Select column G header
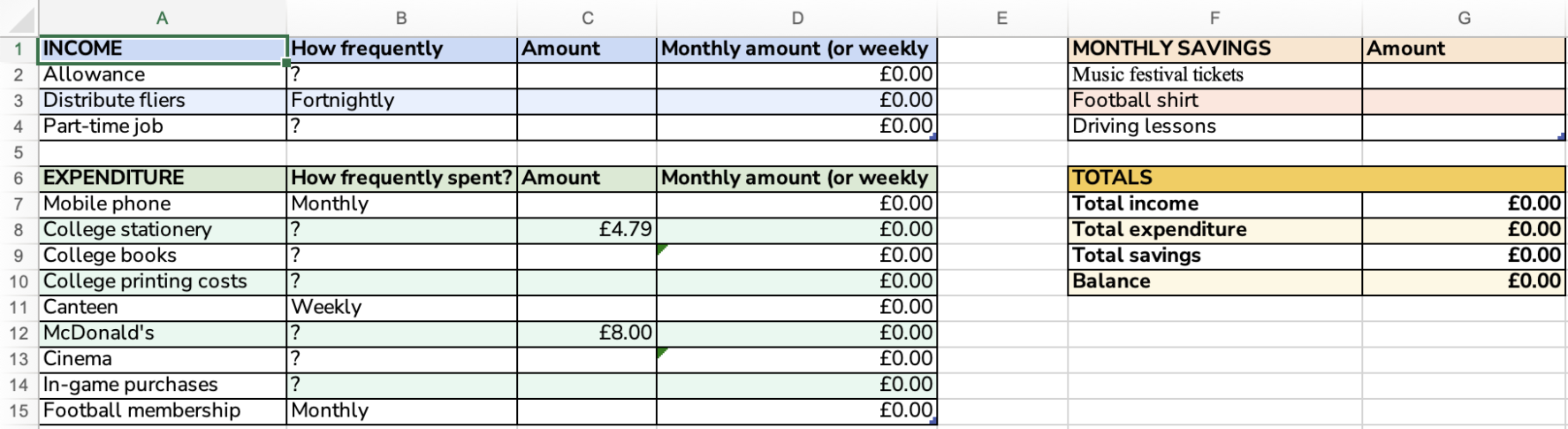Image resolution: width=1568 pixels, height=429 pixels. pos(1464,18)
